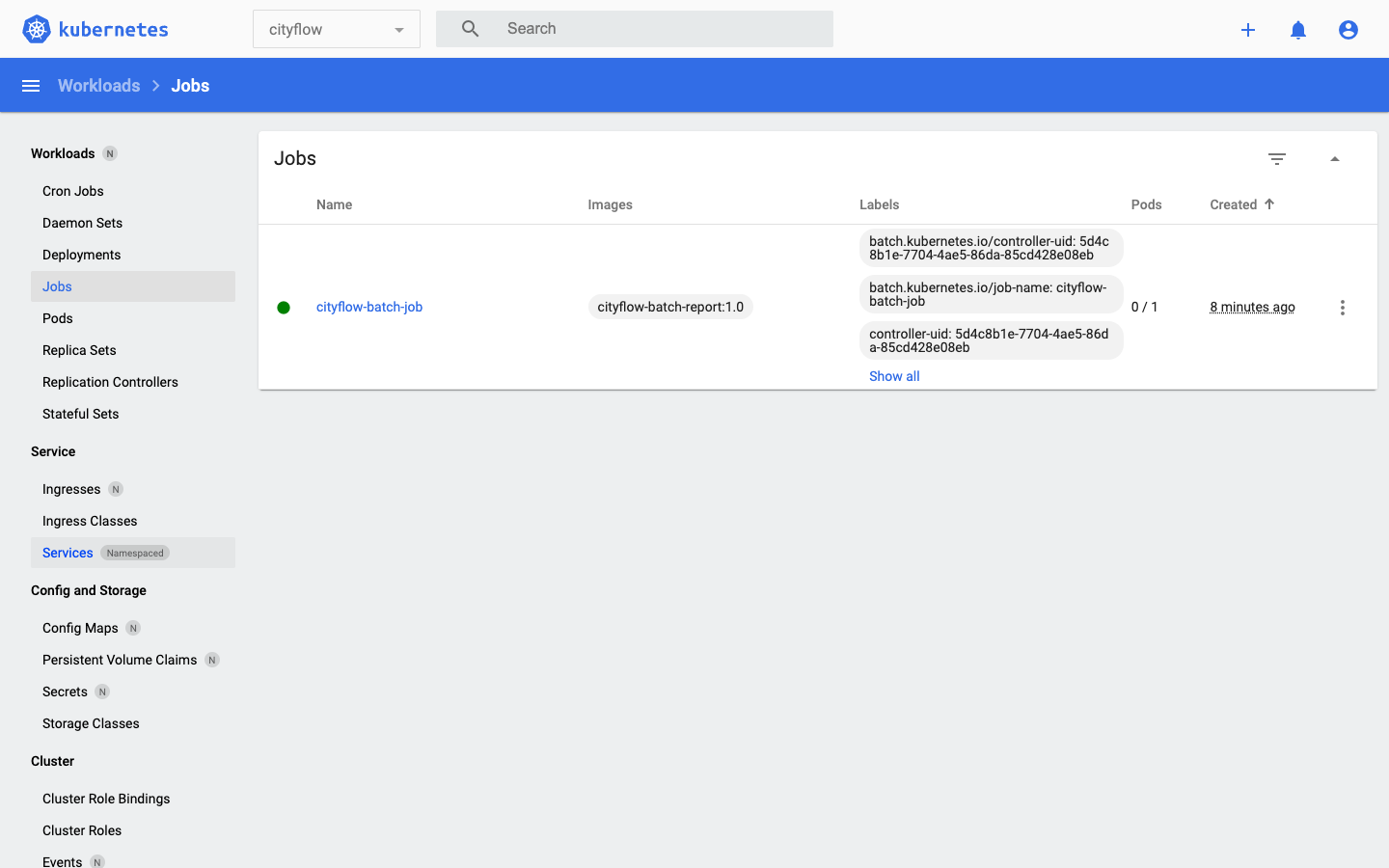Click the 8 minutes ago timestamp
Image resolution: width=1389 pixels, height=868 pixels.
(1252, 307)
